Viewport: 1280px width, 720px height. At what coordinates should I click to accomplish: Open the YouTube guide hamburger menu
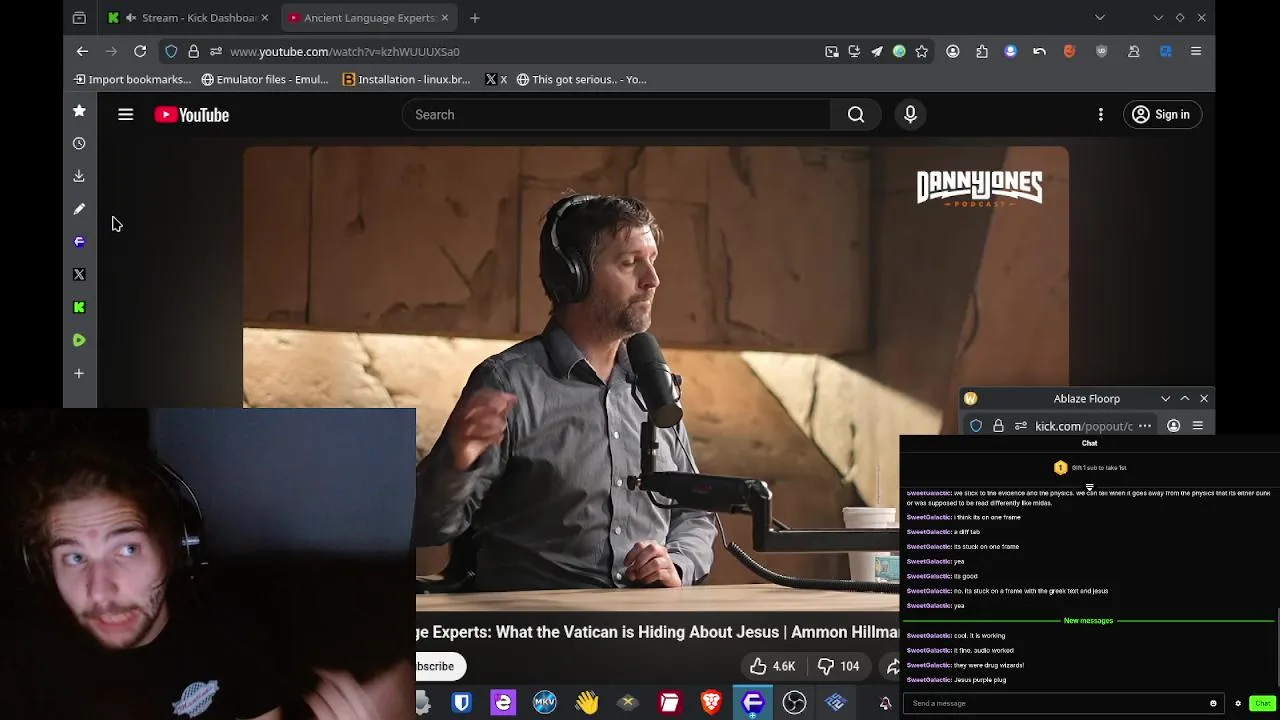(x=125, y=115)
